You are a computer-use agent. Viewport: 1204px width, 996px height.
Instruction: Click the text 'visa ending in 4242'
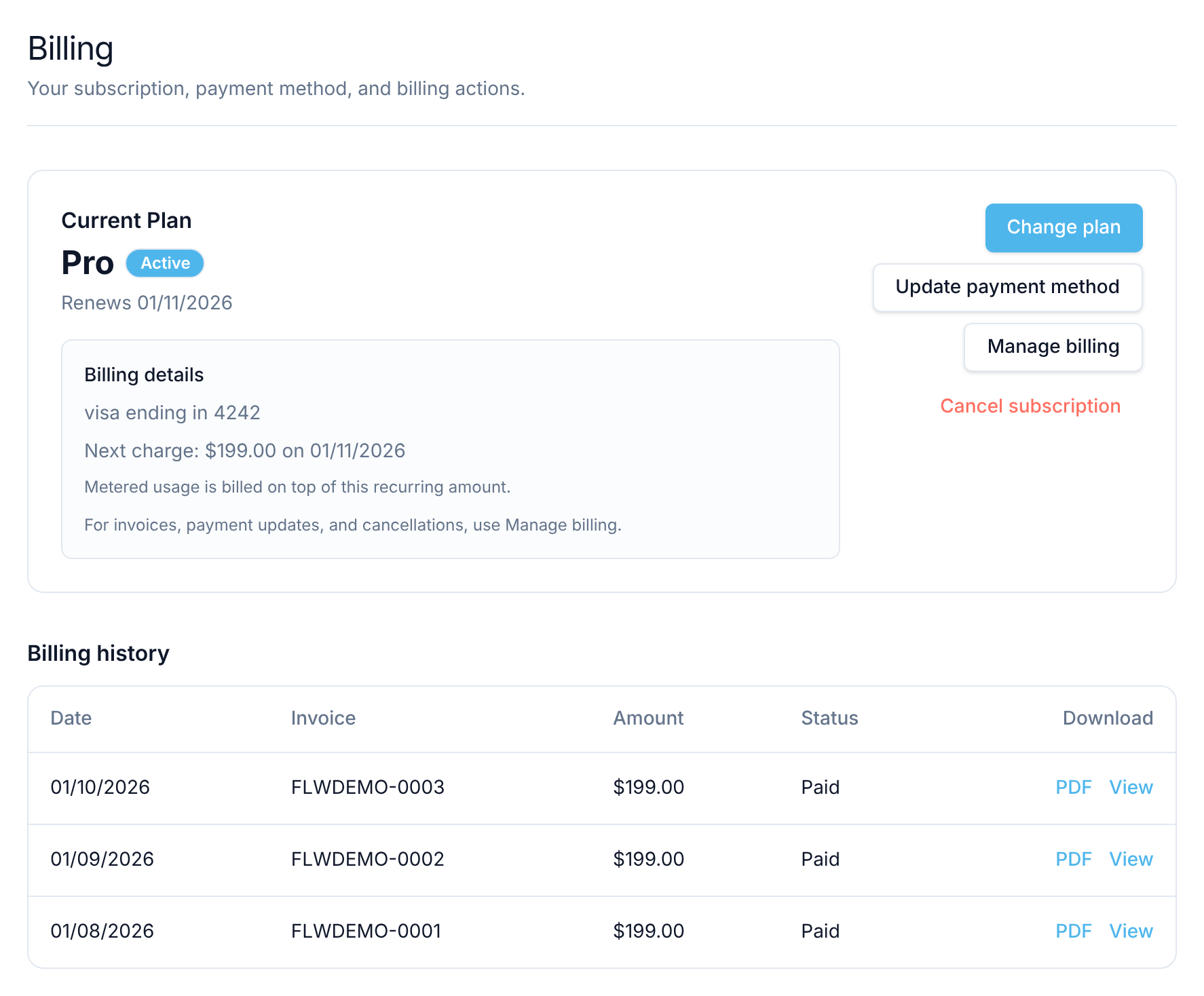click(x=172, y=413)
